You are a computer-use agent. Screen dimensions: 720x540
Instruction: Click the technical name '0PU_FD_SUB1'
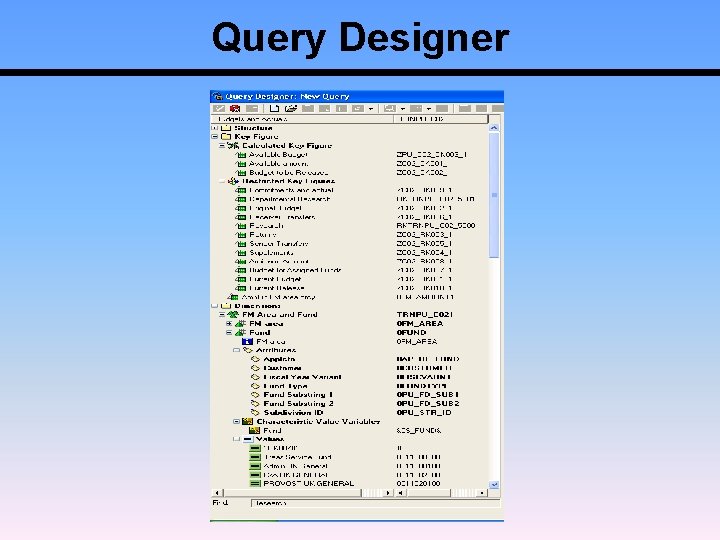428,395
